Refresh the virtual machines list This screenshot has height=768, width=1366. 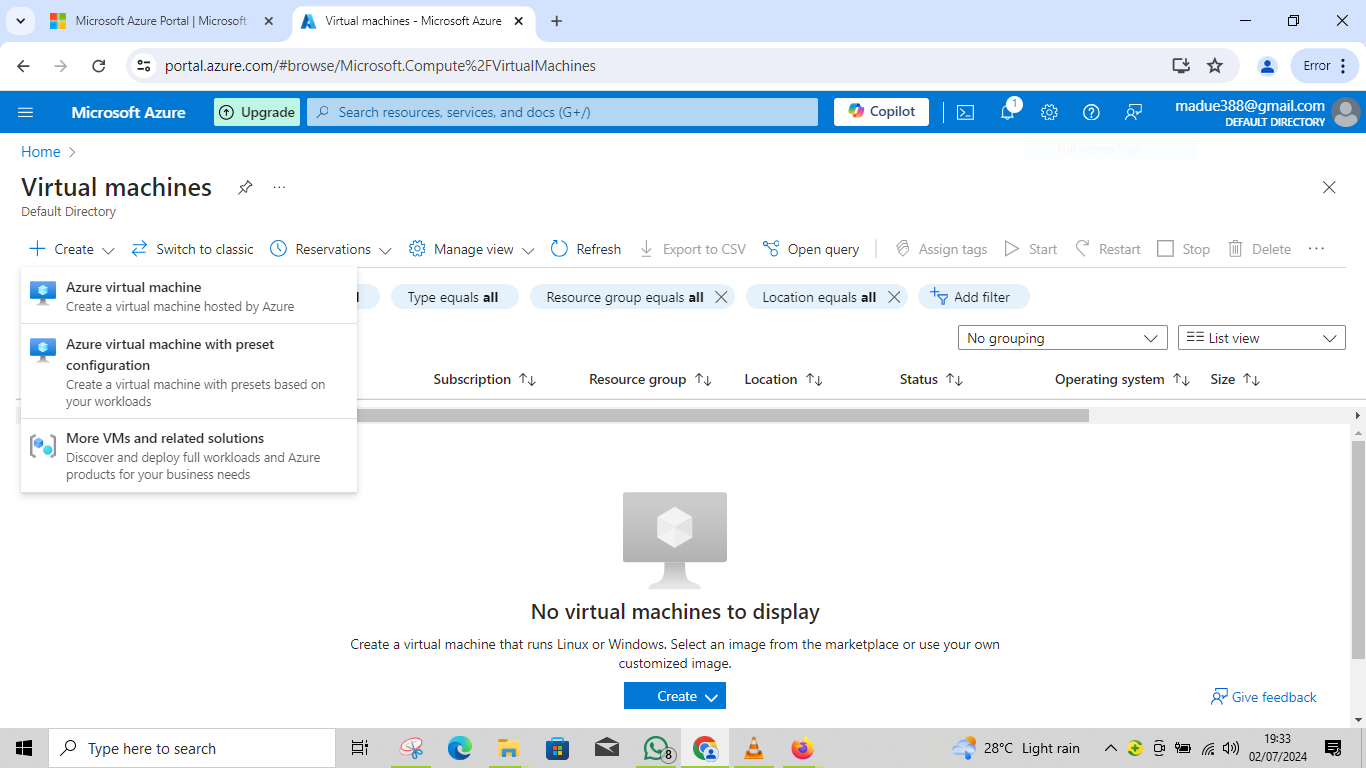[586, 249]
